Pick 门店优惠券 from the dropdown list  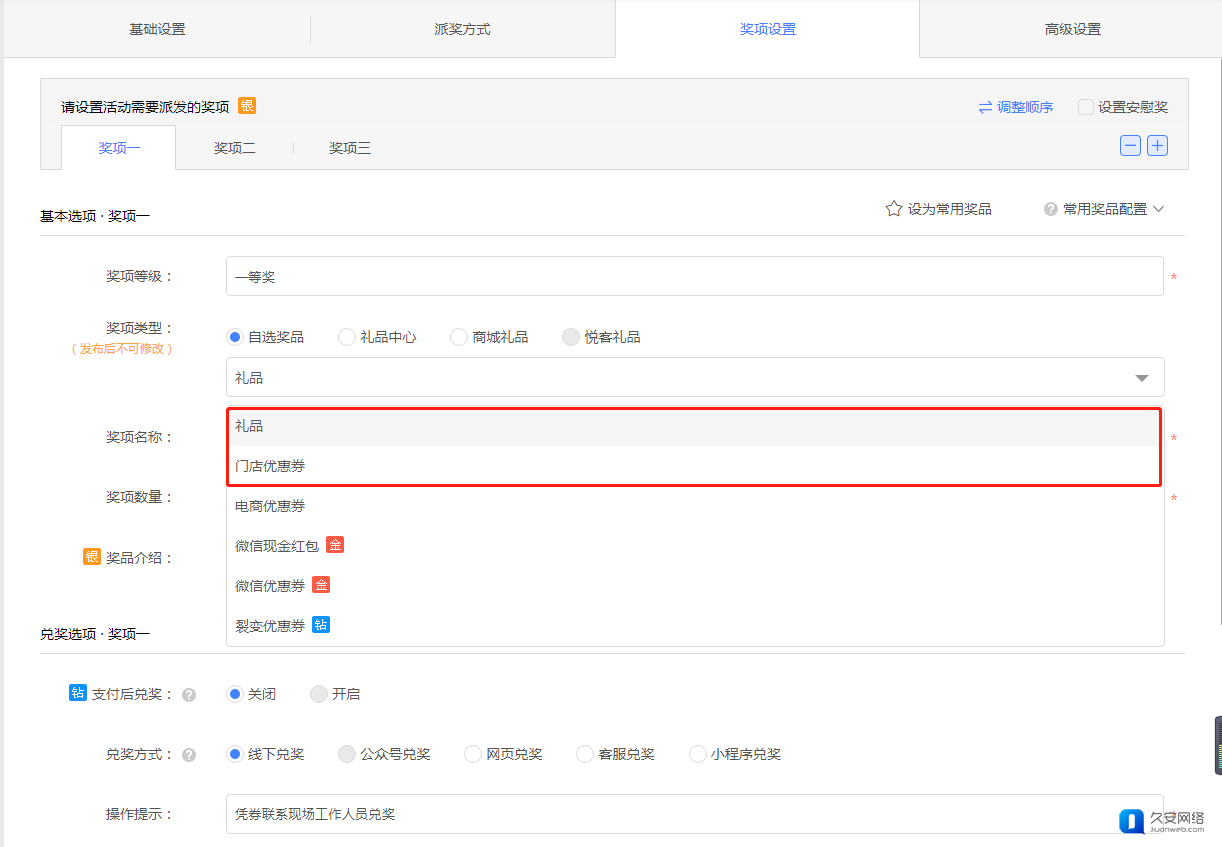[695, 466]
